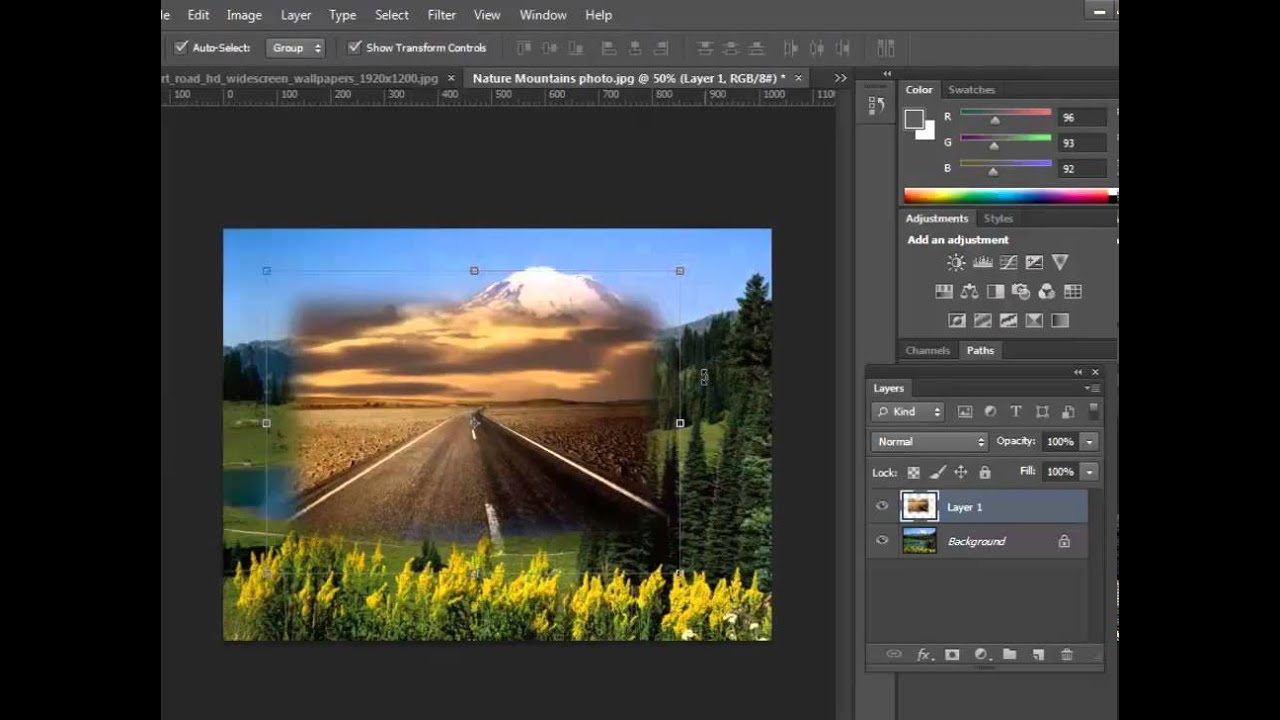Image resolution: width=1280 pixels, height=720 pixels.
Task: Switch to the Styles tab
Action: click(998, 218)
